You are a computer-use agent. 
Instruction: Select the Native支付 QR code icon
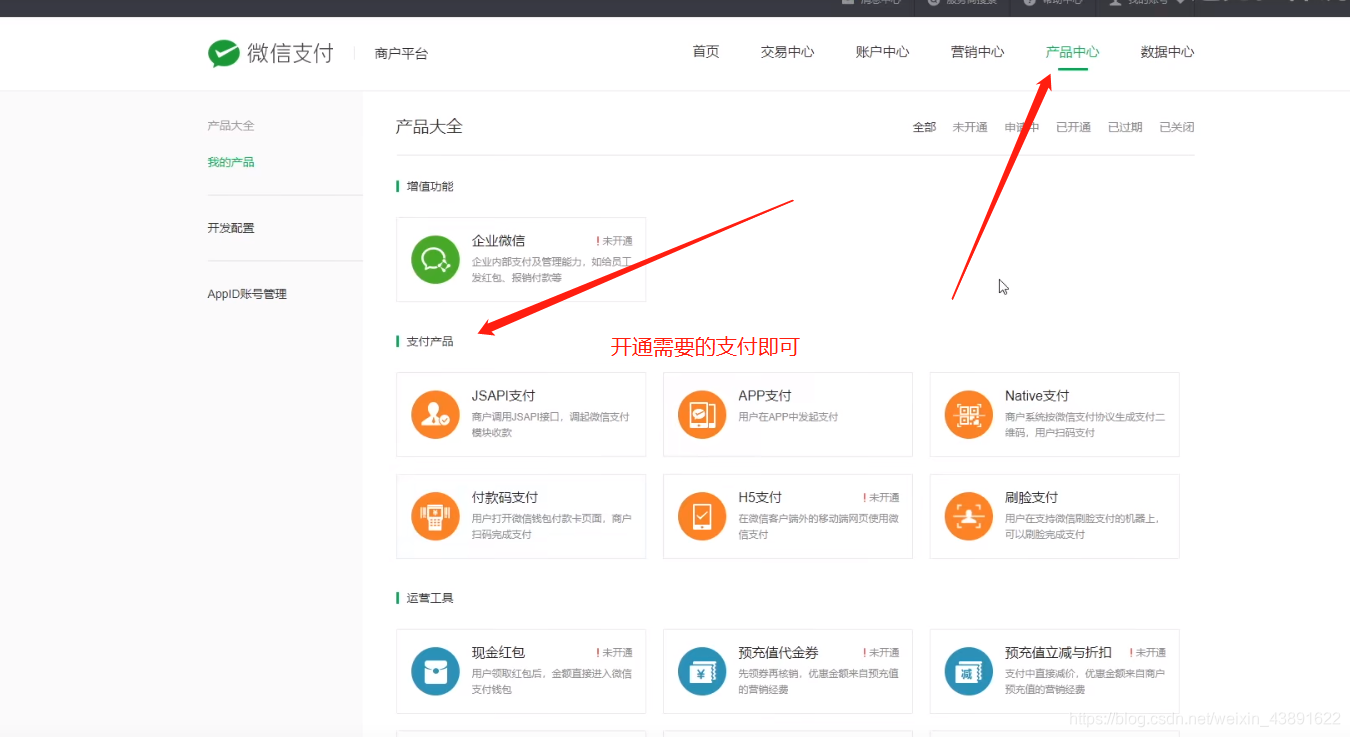[x=969, y=414]
